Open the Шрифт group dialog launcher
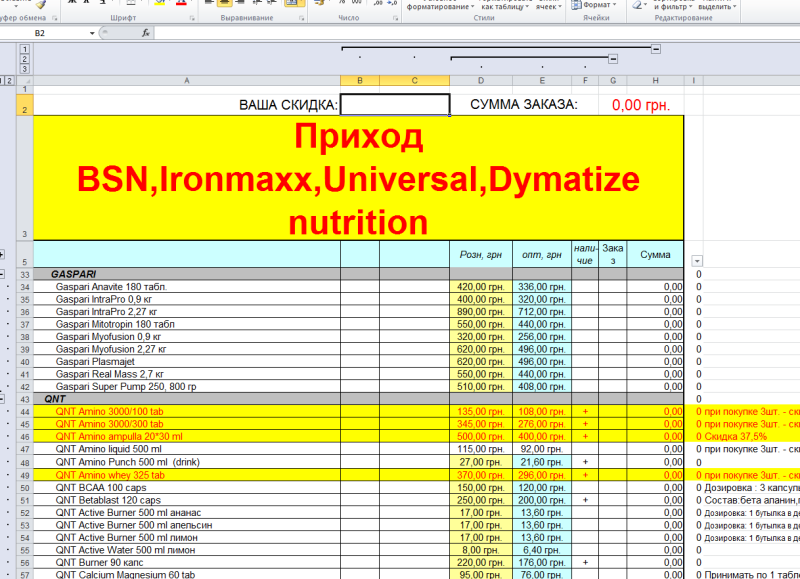The width and height of the screenshot is (800, 579). pos(192,18)
